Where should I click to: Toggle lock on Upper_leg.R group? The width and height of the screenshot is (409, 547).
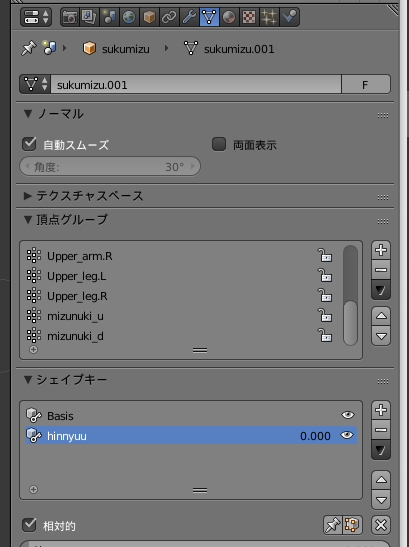point(325,295)
